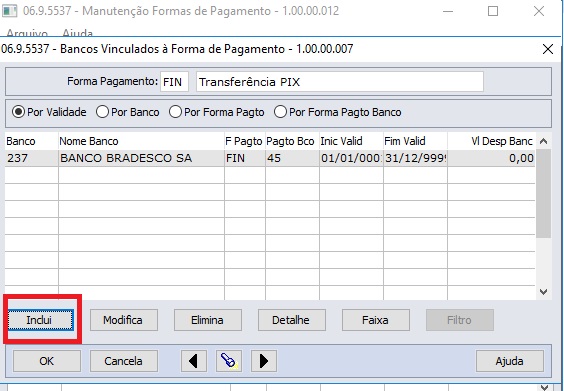Select bank code 237 cell
This screenshot has height=391, width=564.
point(32,158)
